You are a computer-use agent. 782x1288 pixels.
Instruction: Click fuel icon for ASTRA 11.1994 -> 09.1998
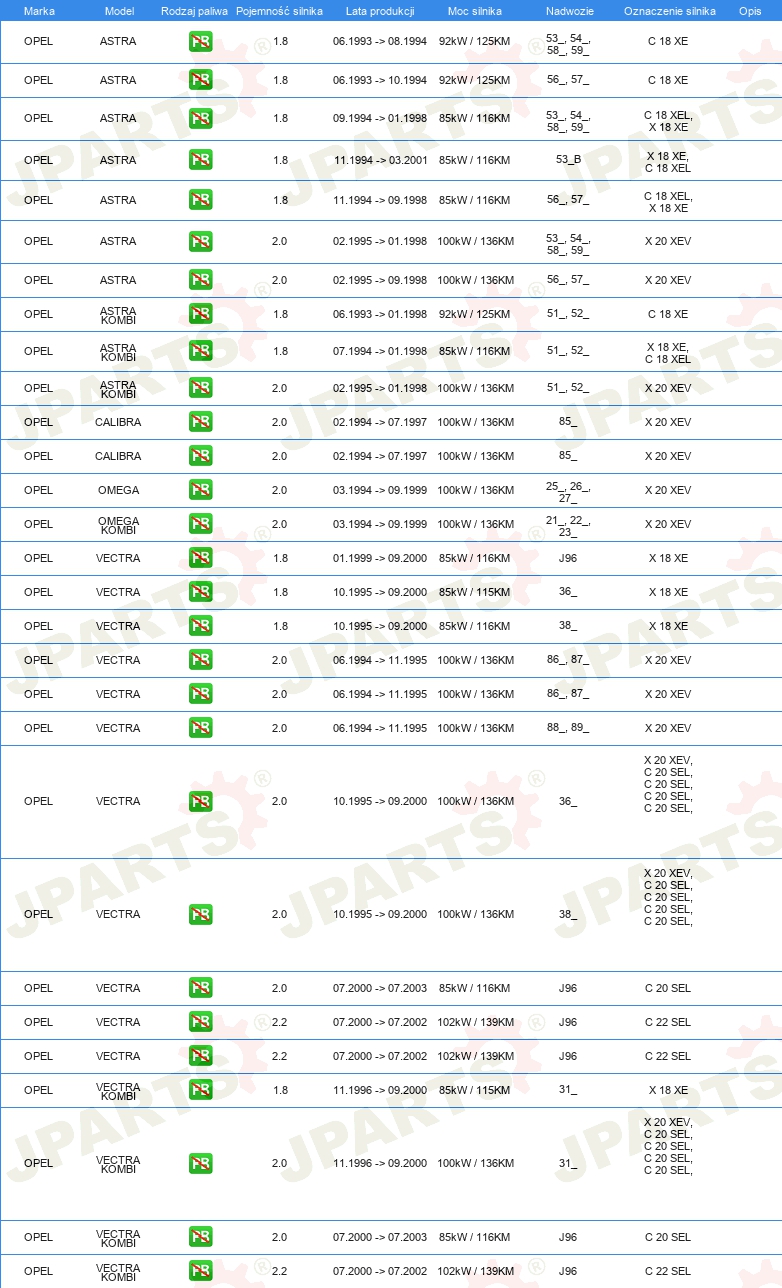click(x=201, y=200)
